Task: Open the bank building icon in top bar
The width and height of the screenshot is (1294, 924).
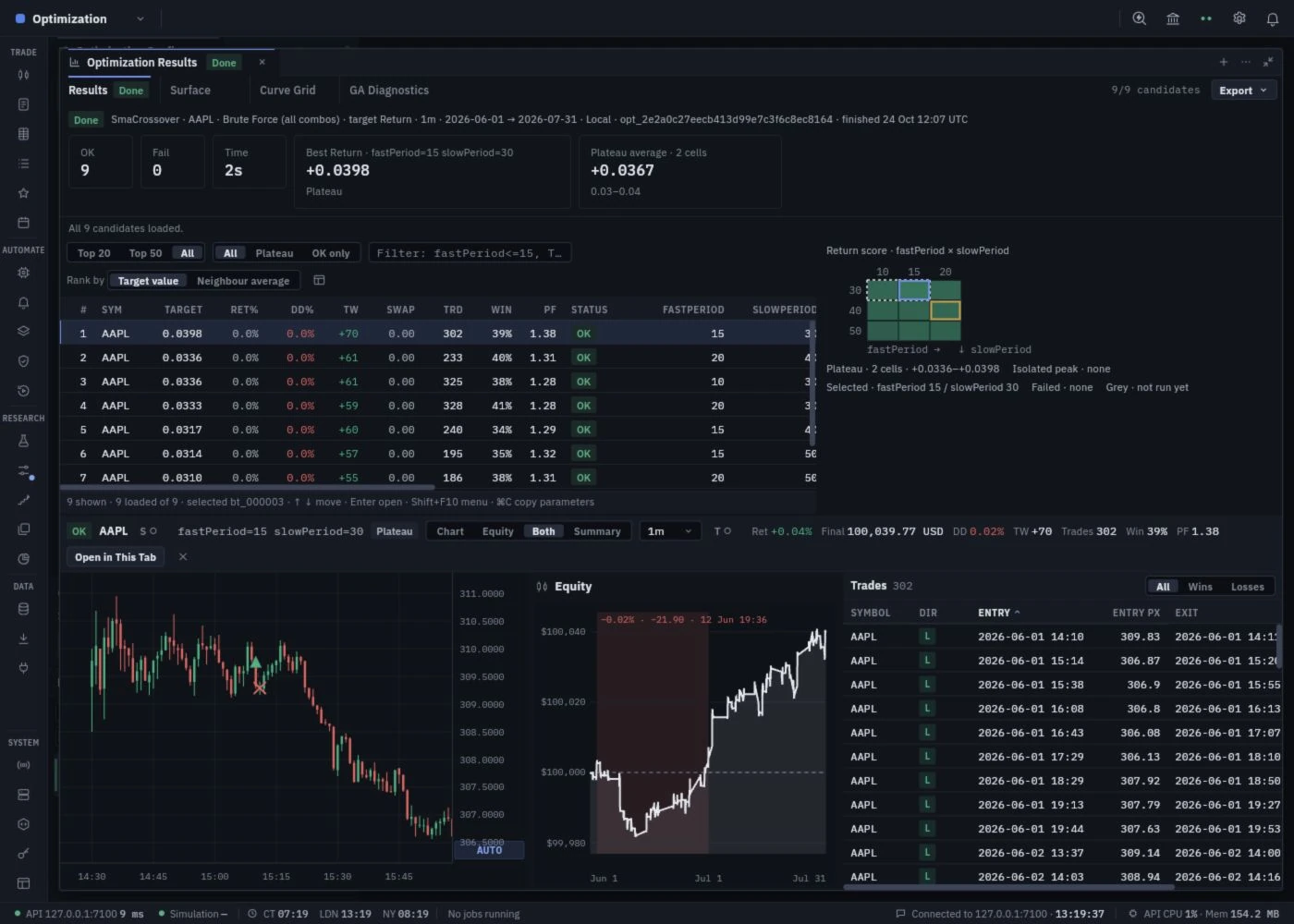Action: click(1173, 18)
